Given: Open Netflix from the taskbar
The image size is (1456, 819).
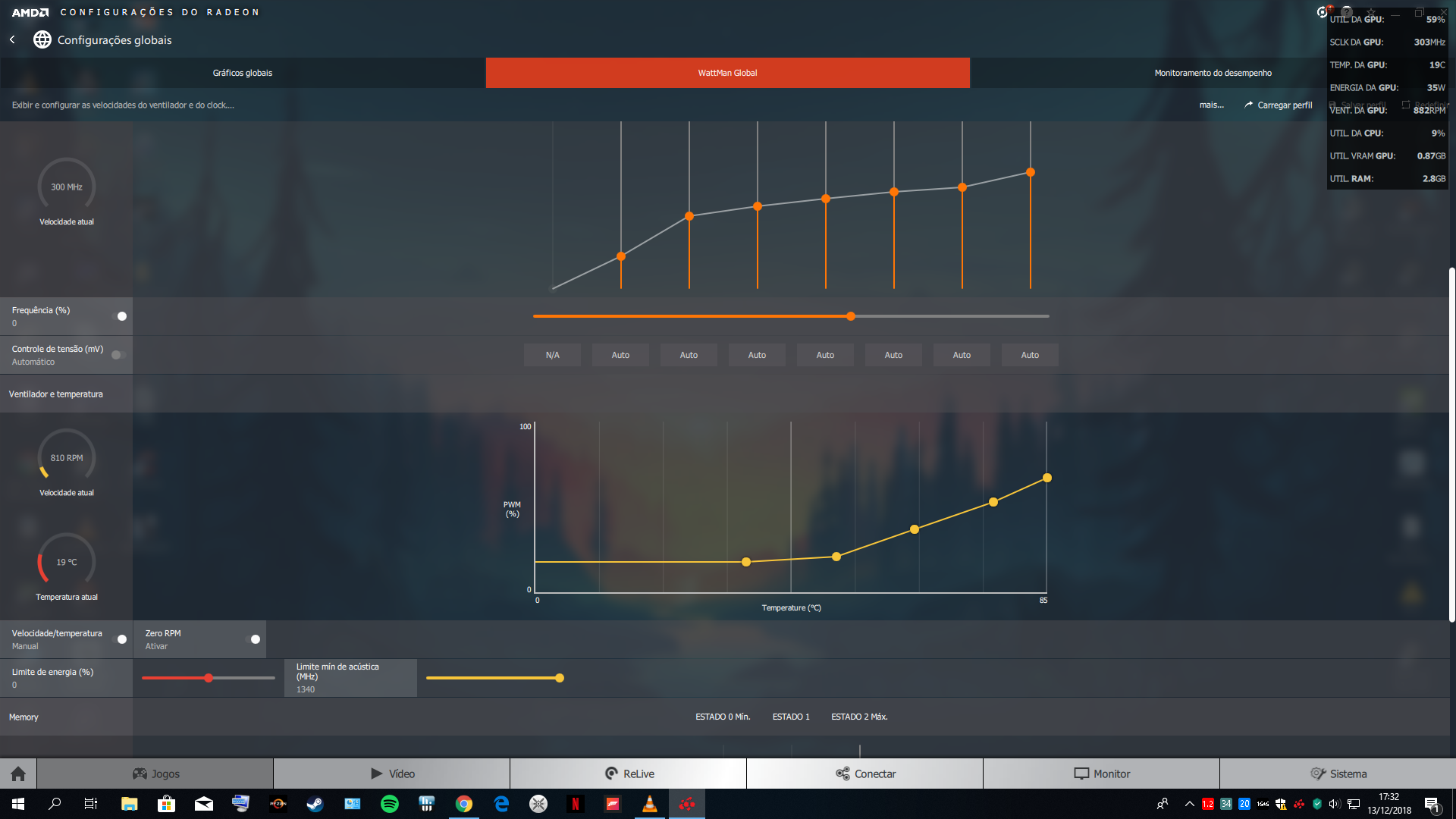Looking at the screenshot, I should click(575, 804).
